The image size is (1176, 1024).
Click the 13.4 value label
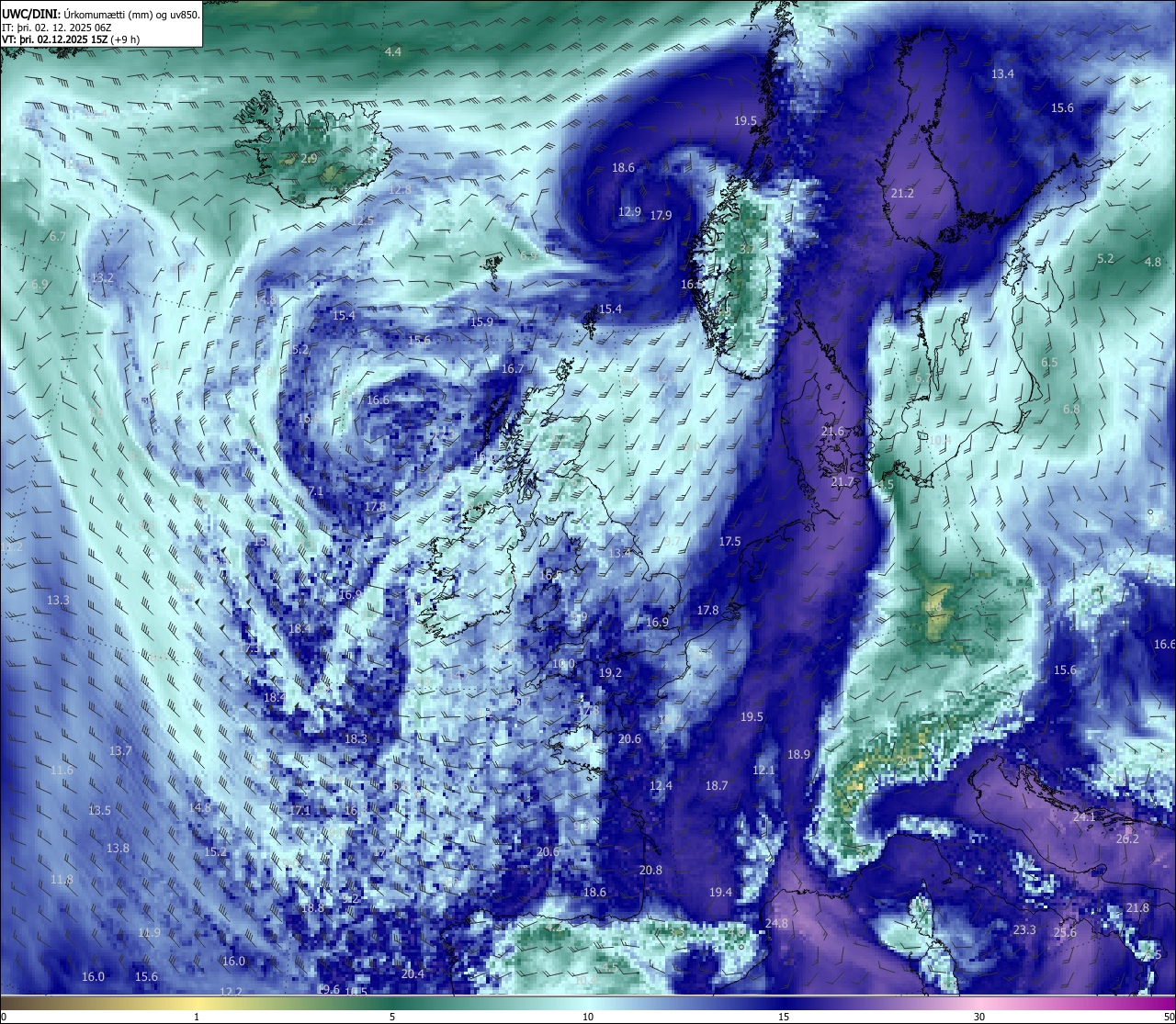pyautogui.click(x=1003, y=73)
